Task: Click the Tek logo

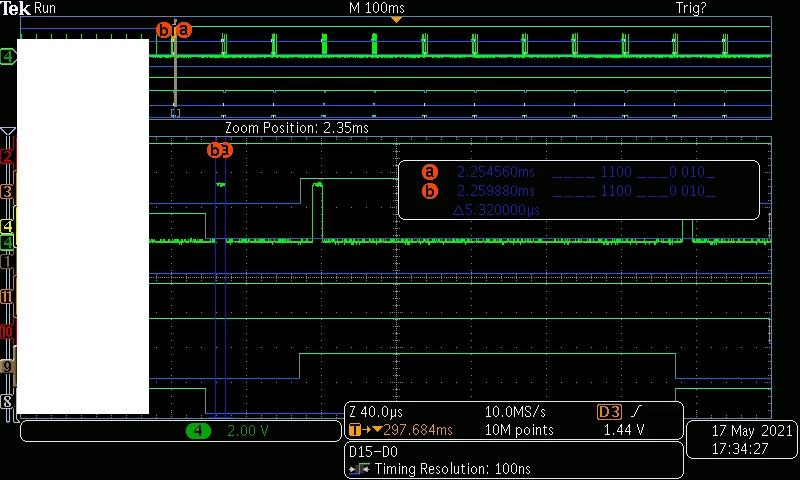Action: 16,8
